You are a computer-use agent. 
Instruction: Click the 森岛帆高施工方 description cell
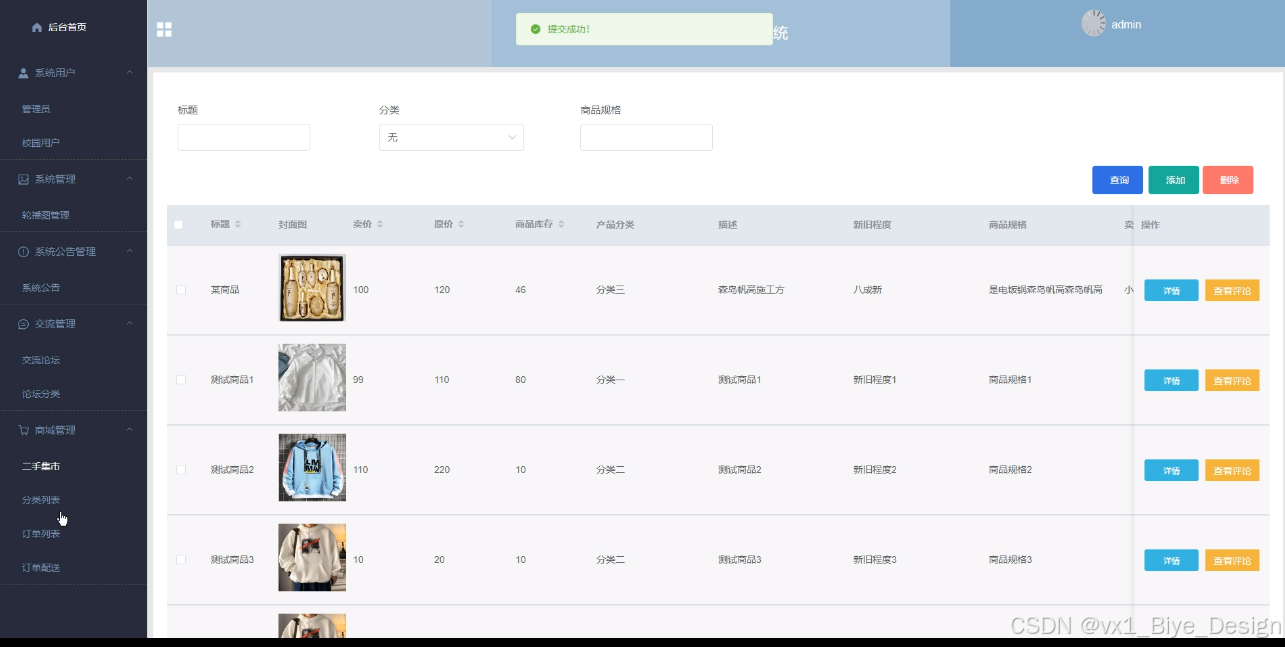(x=751, y=290)
